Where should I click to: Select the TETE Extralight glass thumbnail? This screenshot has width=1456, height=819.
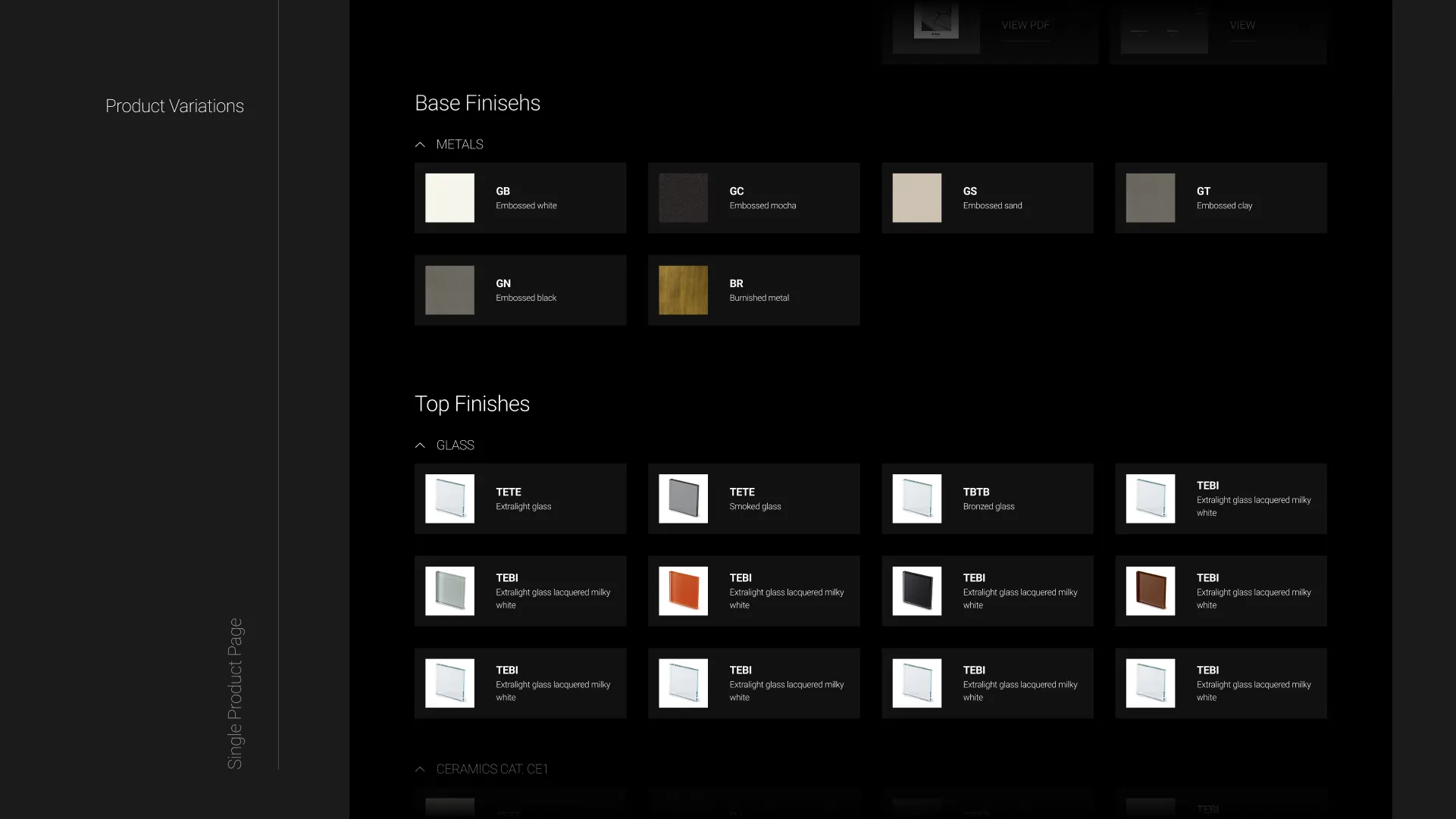(449, 499)
